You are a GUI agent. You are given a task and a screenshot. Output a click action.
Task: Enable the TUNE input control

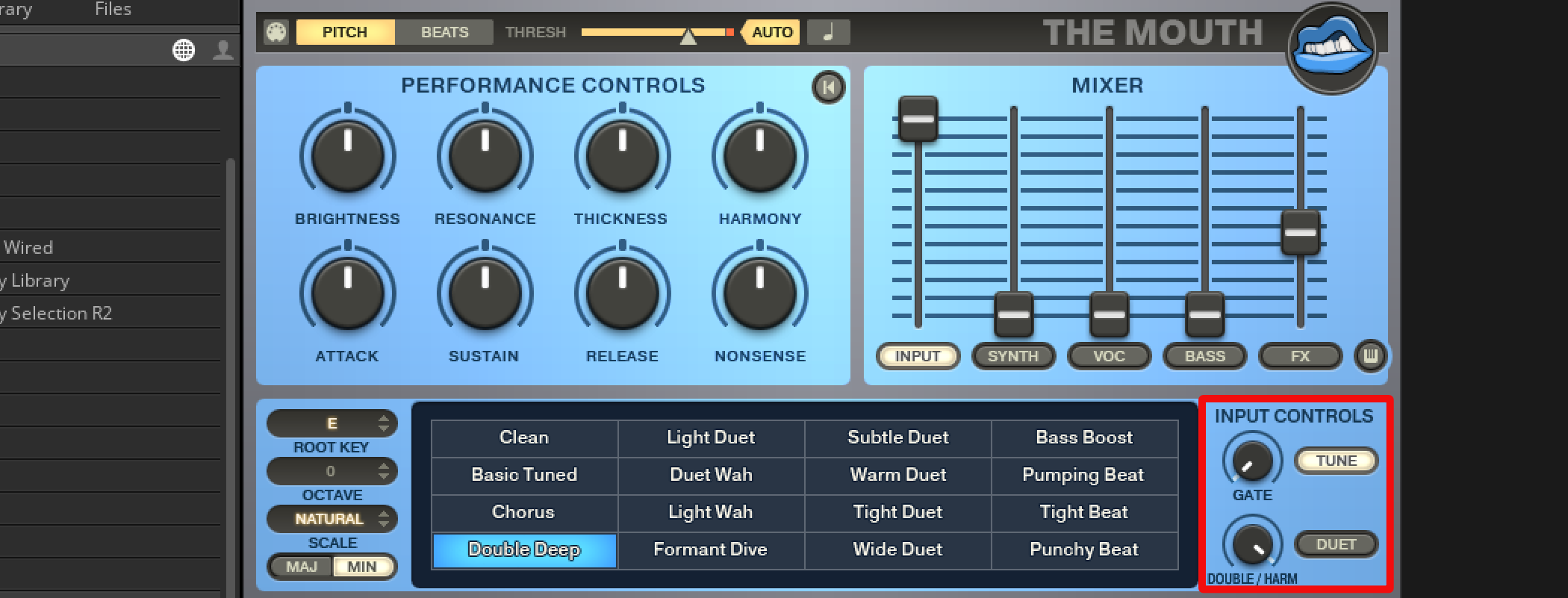point(1337,461)
